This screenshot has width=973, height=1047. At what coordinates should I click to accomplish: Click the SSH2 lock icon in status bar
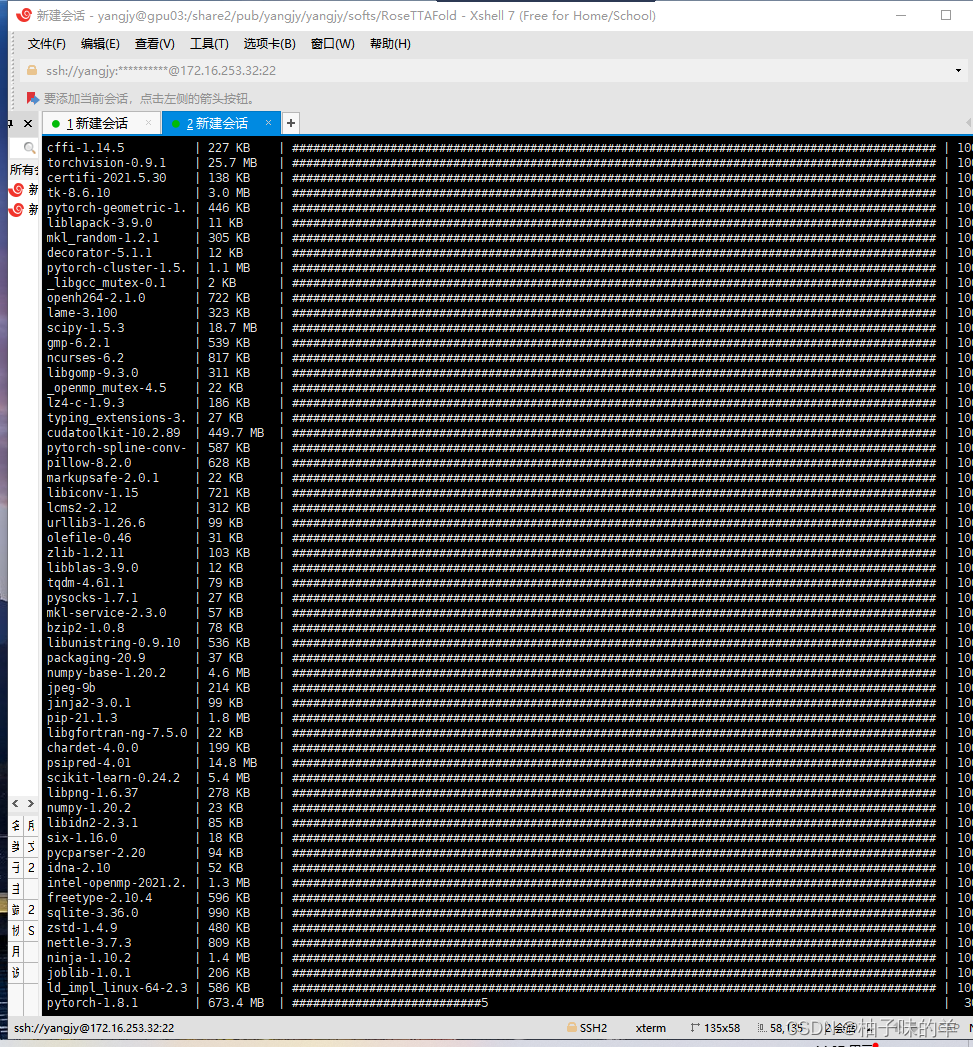coord(572,1028)
